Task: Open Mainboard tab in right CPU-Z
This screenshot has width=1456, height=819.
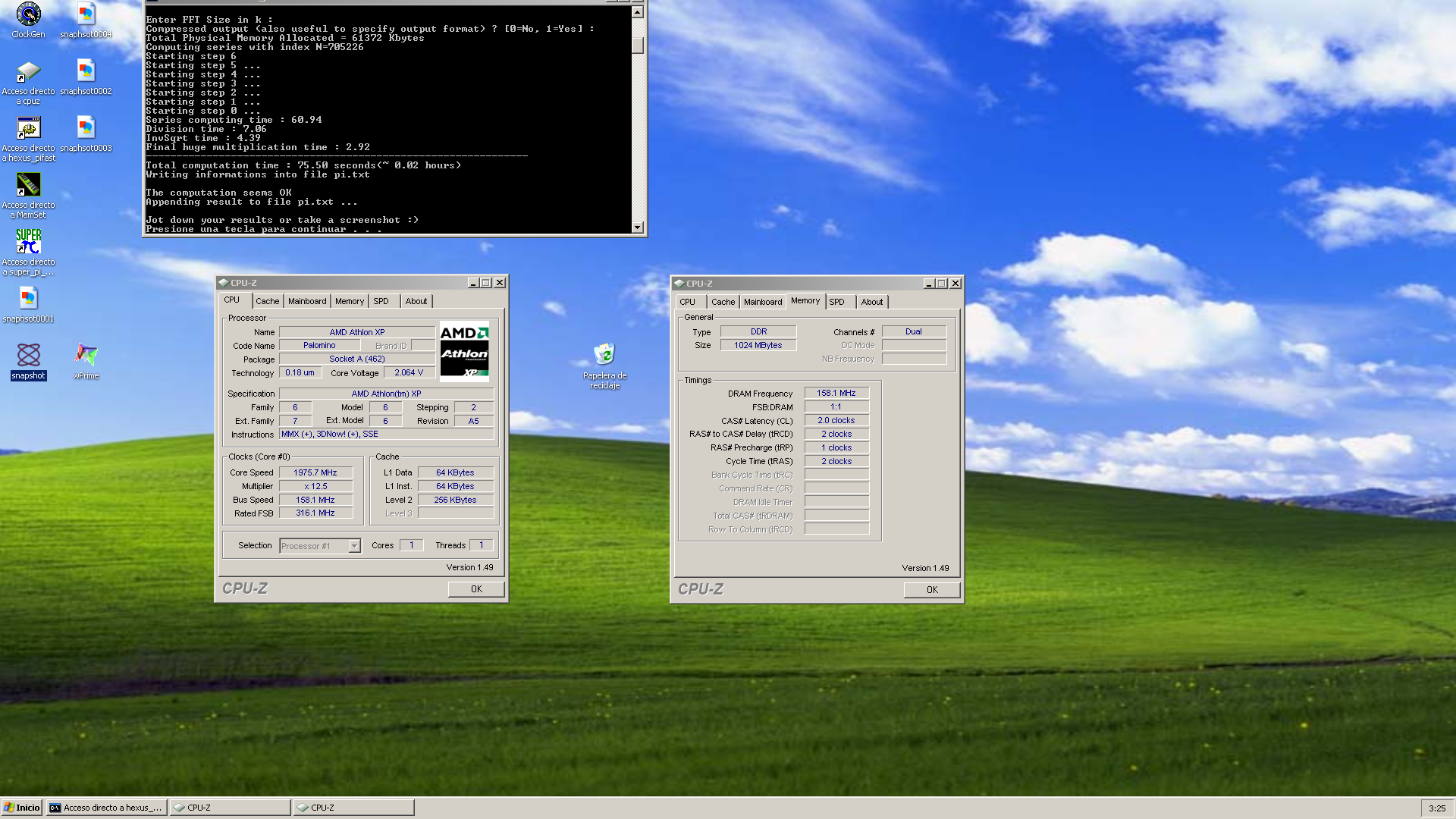Action: coord(763,302)
